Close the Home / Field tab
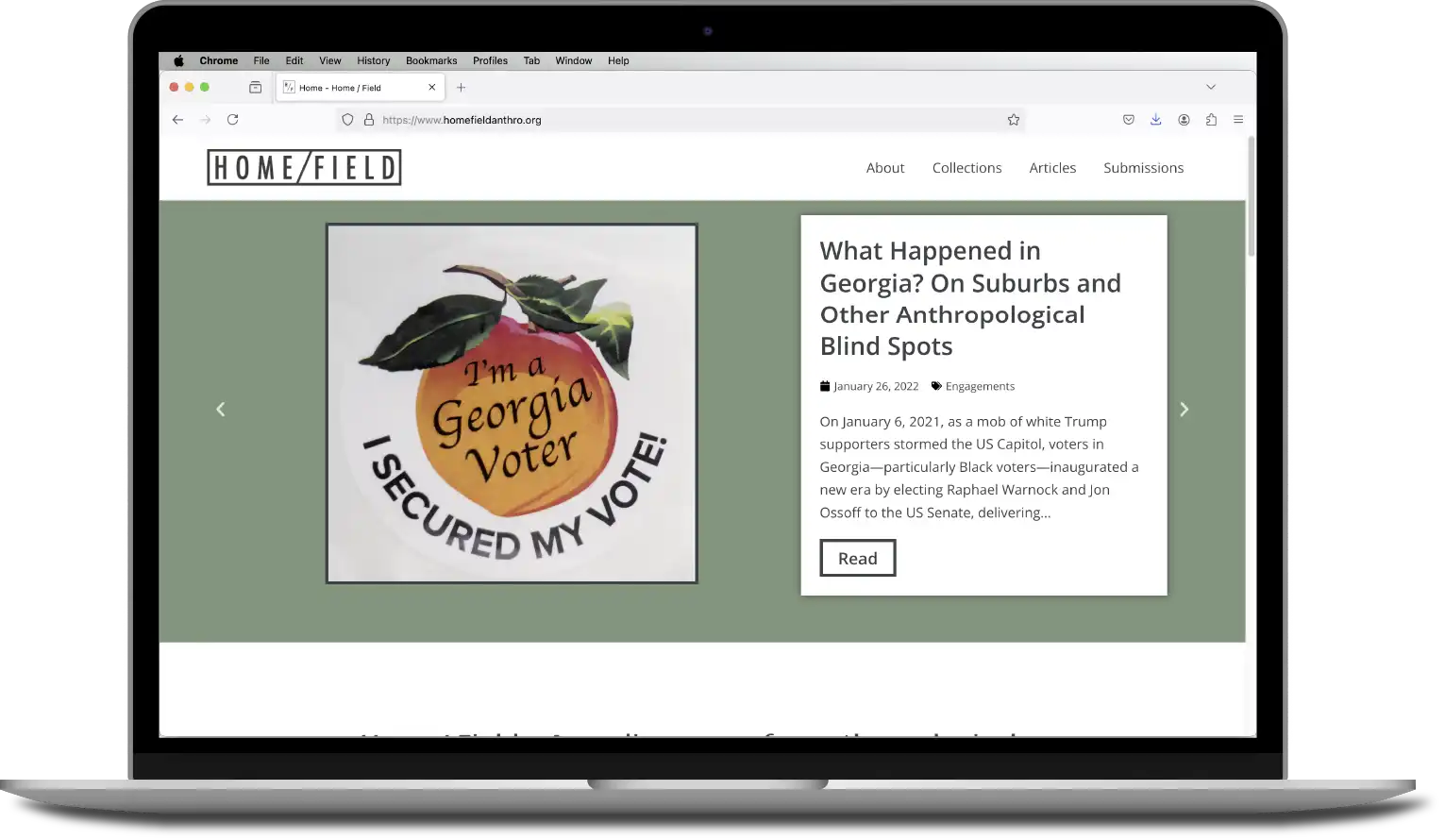 (x=432, y=88)
